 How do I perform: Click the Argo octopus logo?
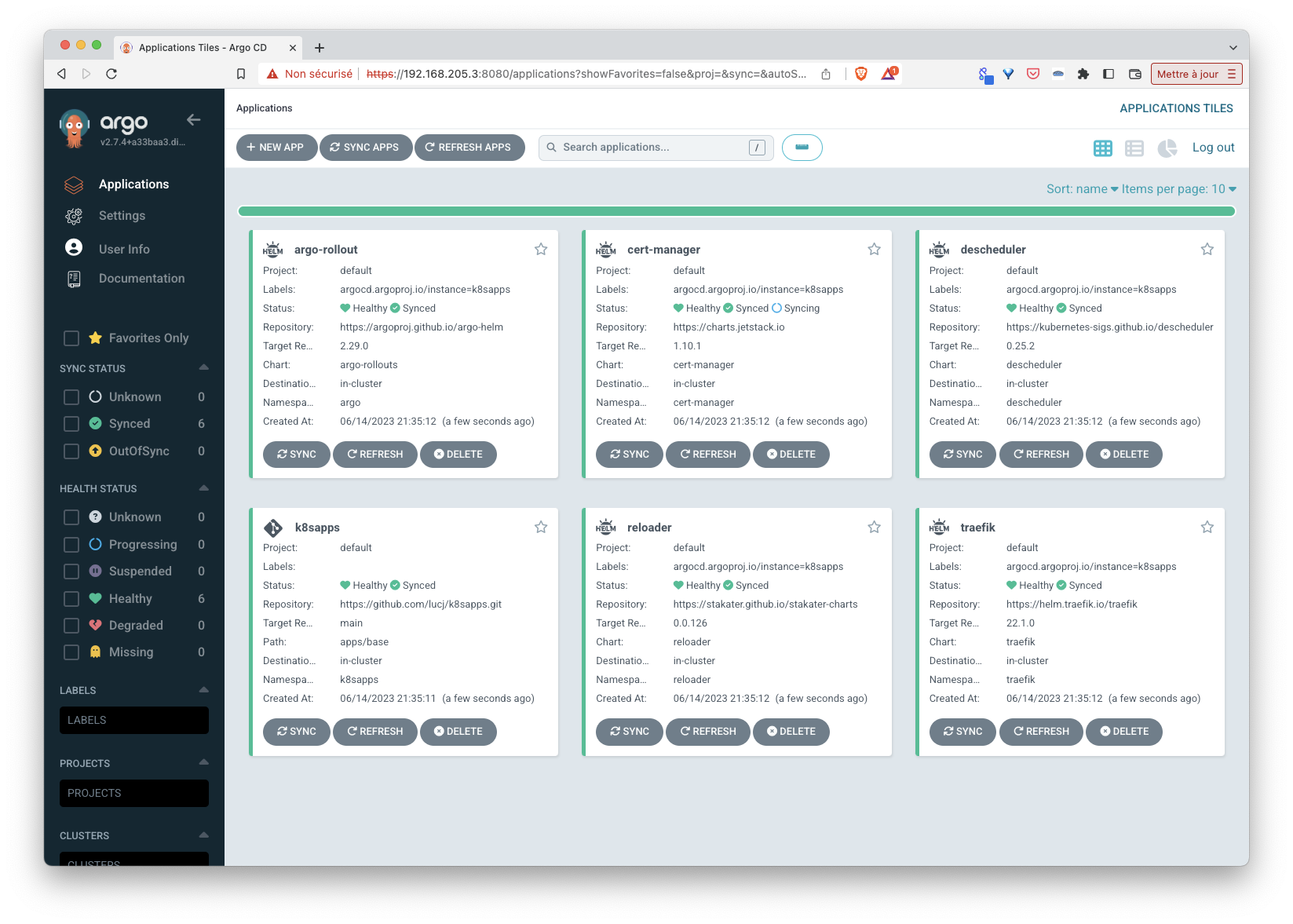74,129
